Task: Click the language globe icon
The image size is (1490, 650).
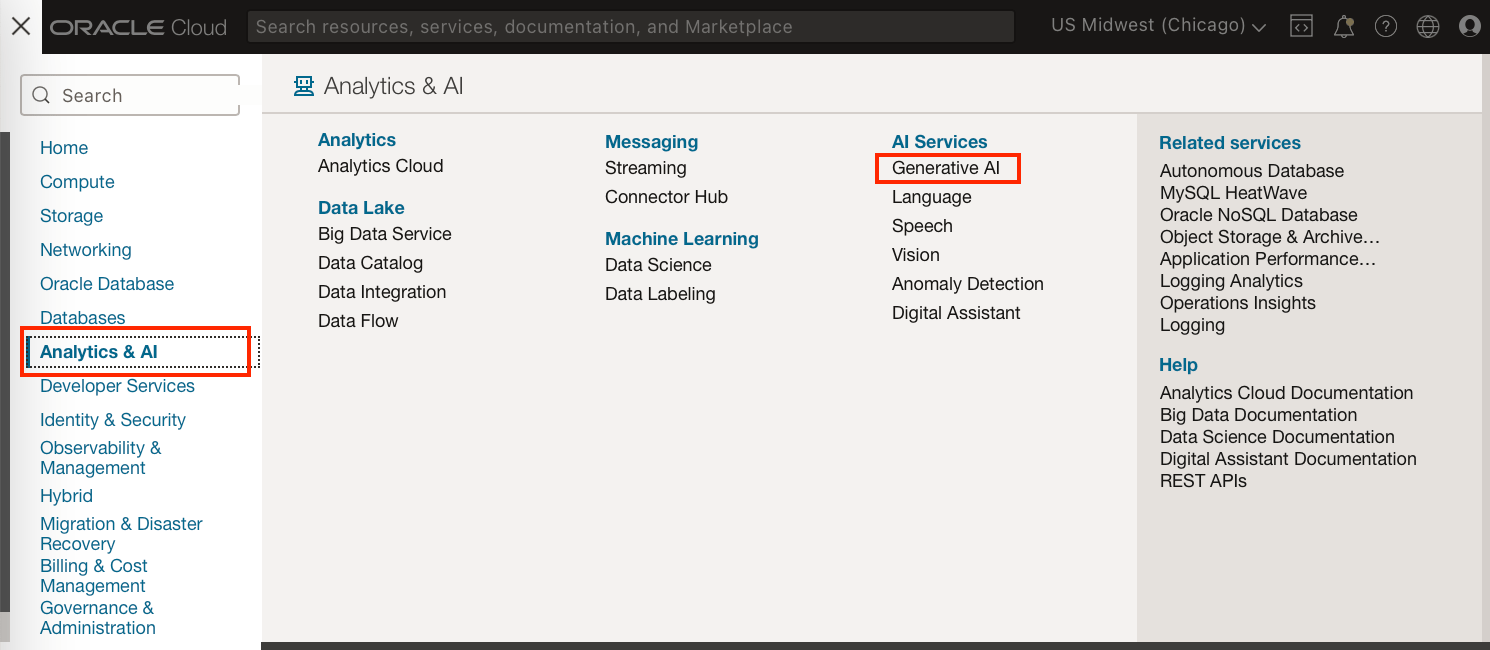Action: click(x=1427, y=26)
